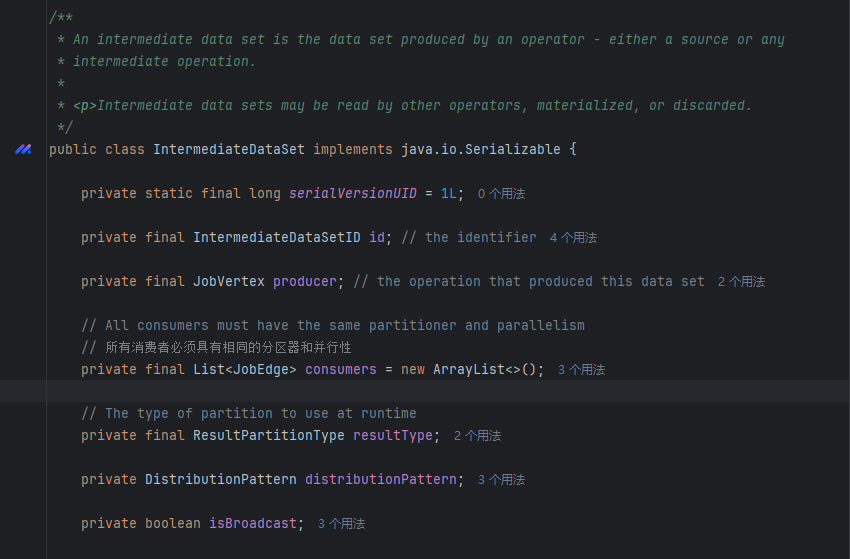850x559 pixels.
Task: Click the '// the identifier' comment
Action: (469, 237)
